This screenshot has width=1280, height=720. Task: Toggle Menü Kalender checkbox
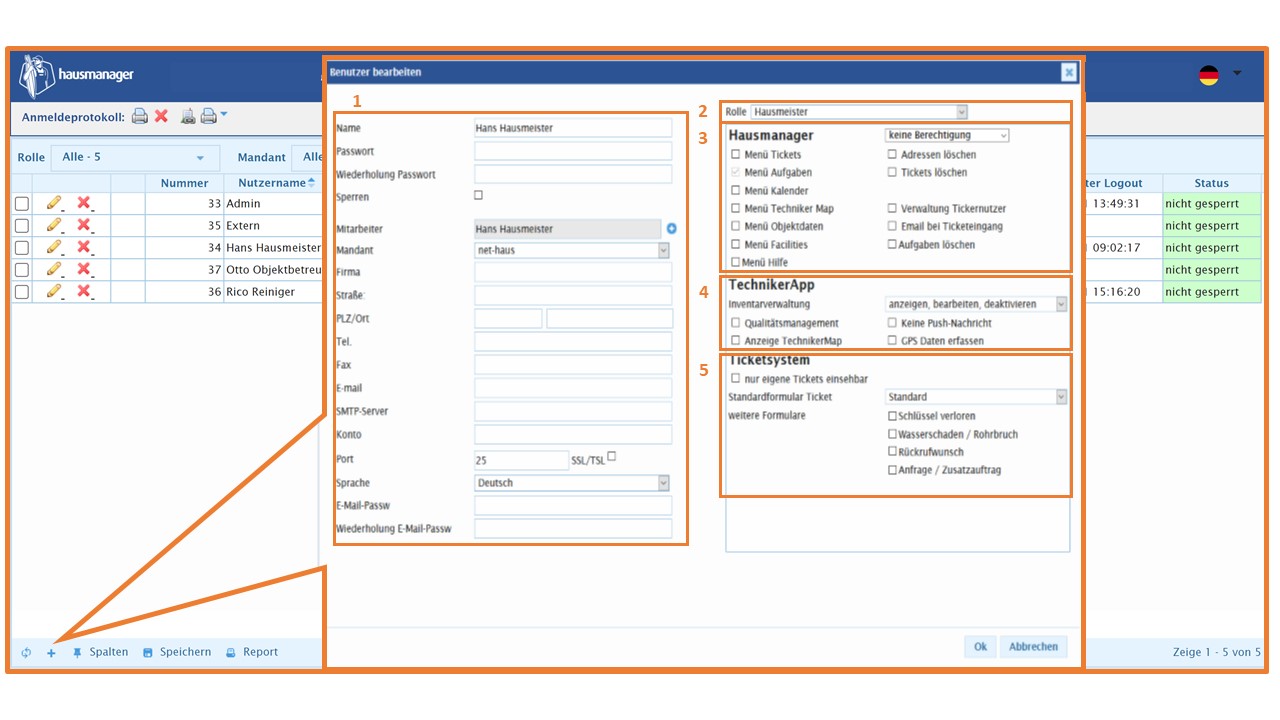point(736,191)
